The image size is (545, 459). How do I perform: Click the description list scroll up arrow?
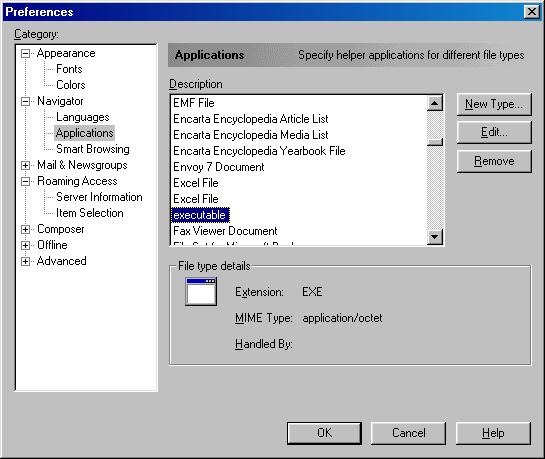tap(435, 103)
